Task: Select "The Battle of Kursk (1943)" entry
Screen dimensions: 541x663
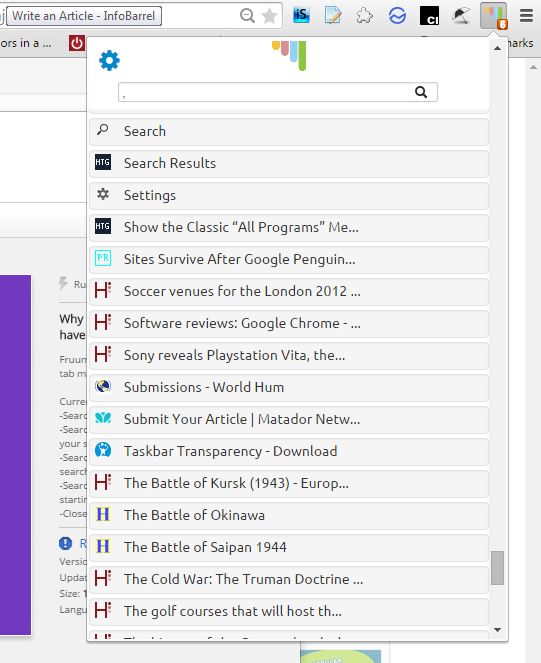Action: (x=289, y=483)
